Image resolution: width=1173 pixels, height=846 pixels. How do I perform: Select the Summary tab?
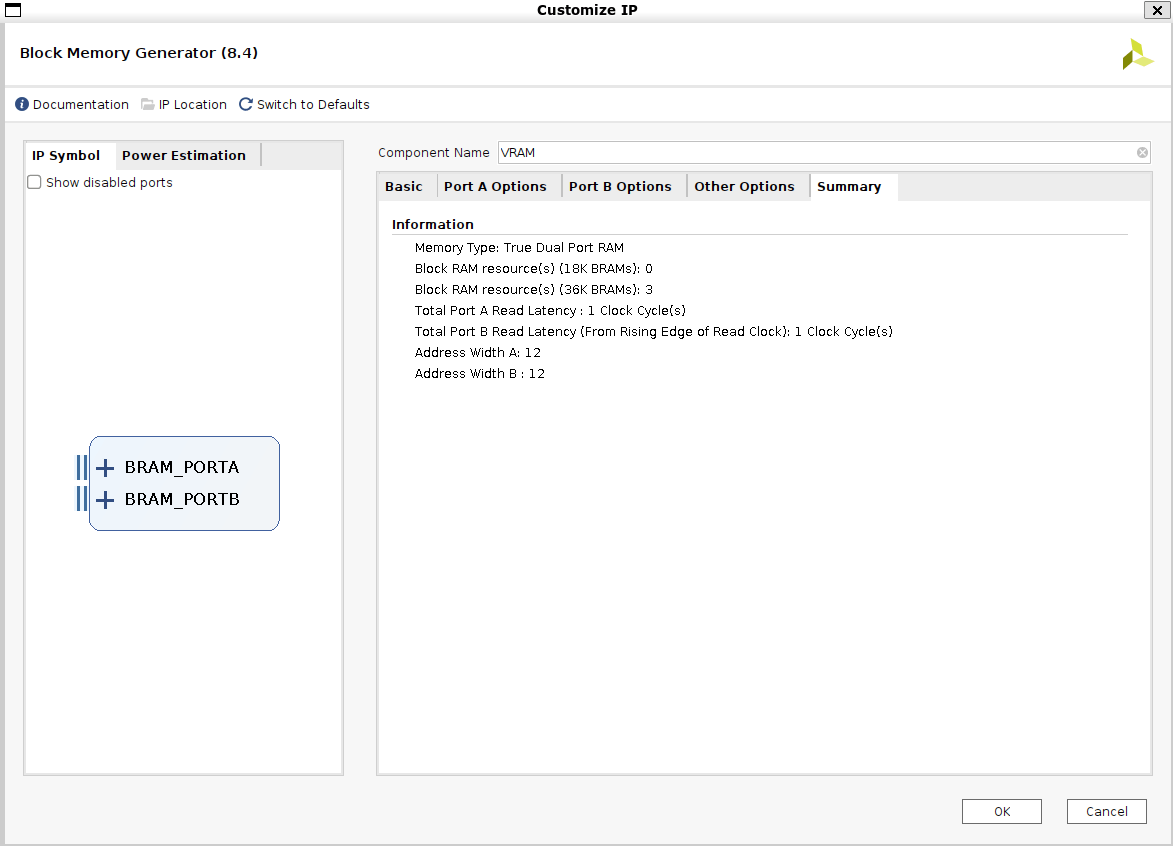tap(849, 186)
